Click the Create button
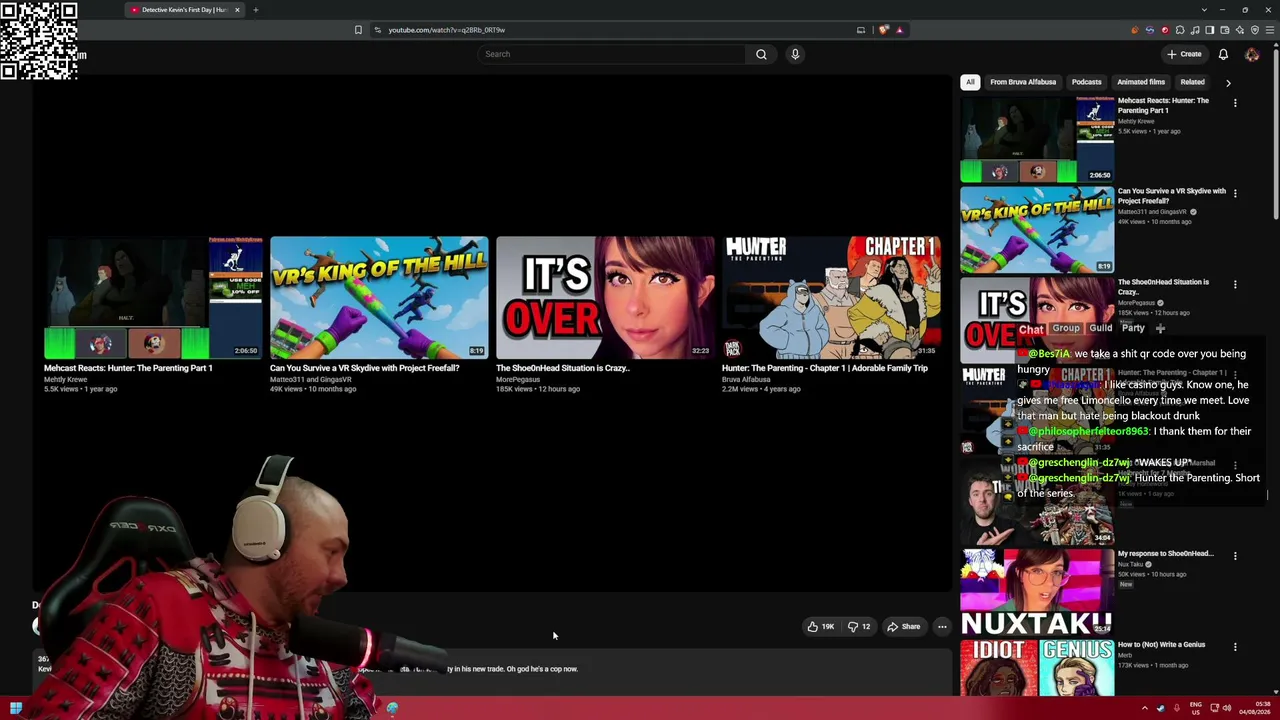Image resolution: width=1280 pixels, height=720 pixels. pos(1184,54)
